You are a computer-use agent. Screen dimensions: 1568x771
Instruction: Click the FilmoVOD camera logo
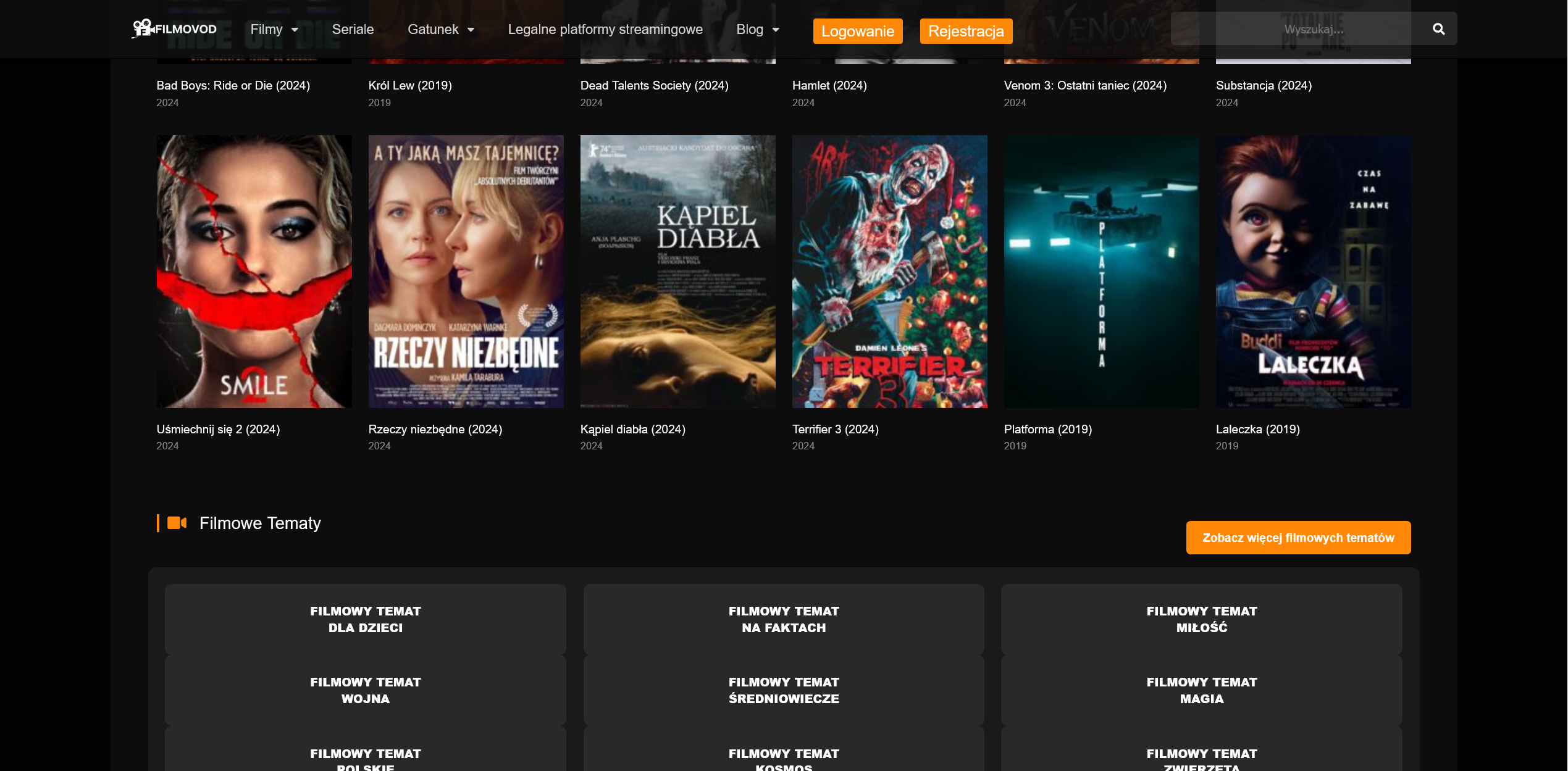pyautogui.click(x=175, y=28)
